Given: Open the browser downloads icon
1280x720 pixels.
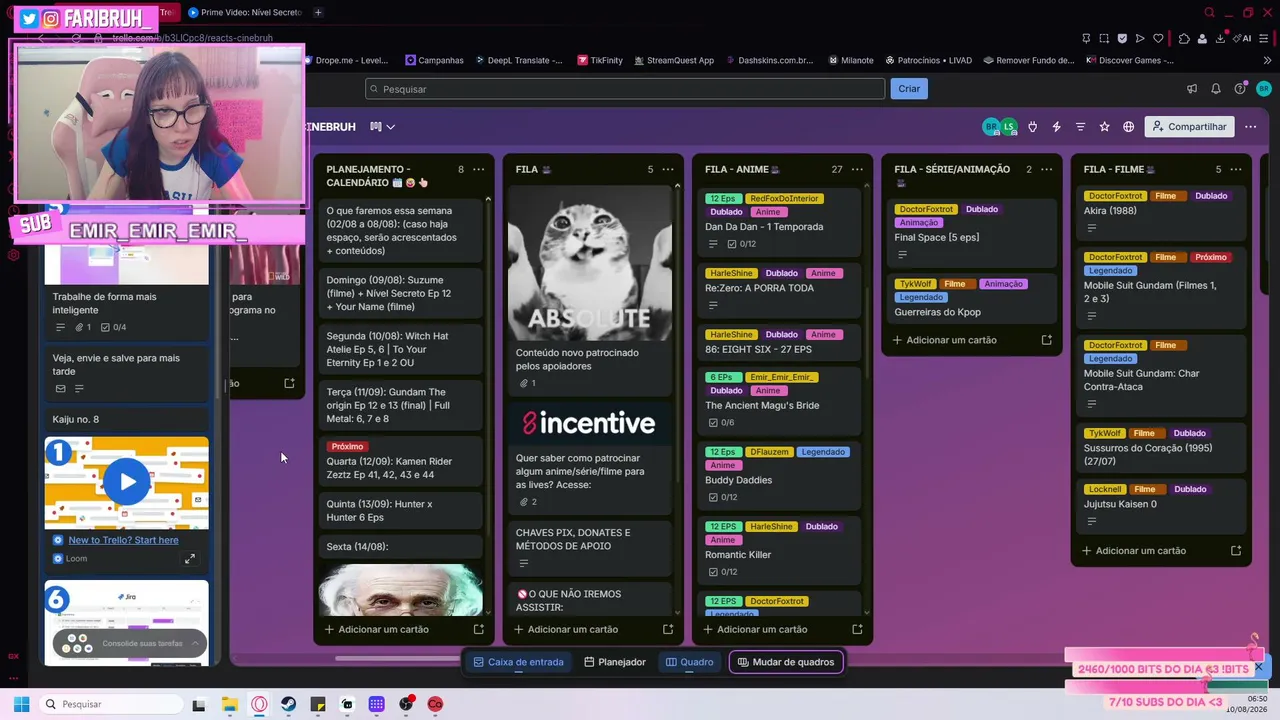Looking at the screenshot, I should point(1221,39).
